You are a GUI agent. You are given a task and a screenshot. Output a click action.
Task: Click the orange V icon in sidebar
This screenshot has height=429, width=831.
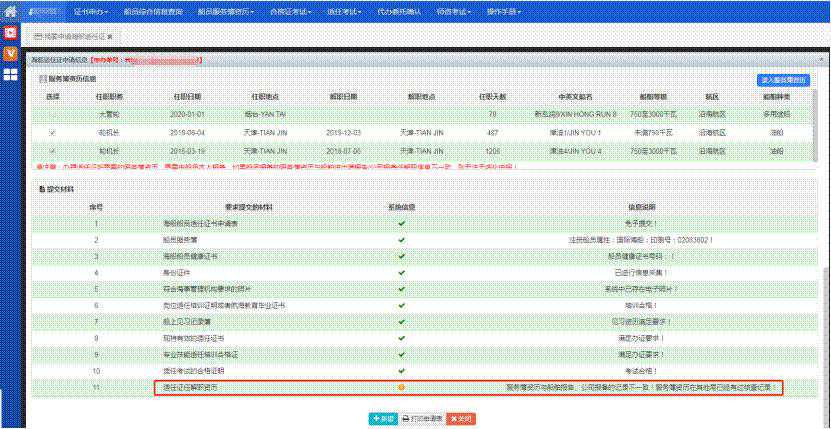(x=10, y=52)
